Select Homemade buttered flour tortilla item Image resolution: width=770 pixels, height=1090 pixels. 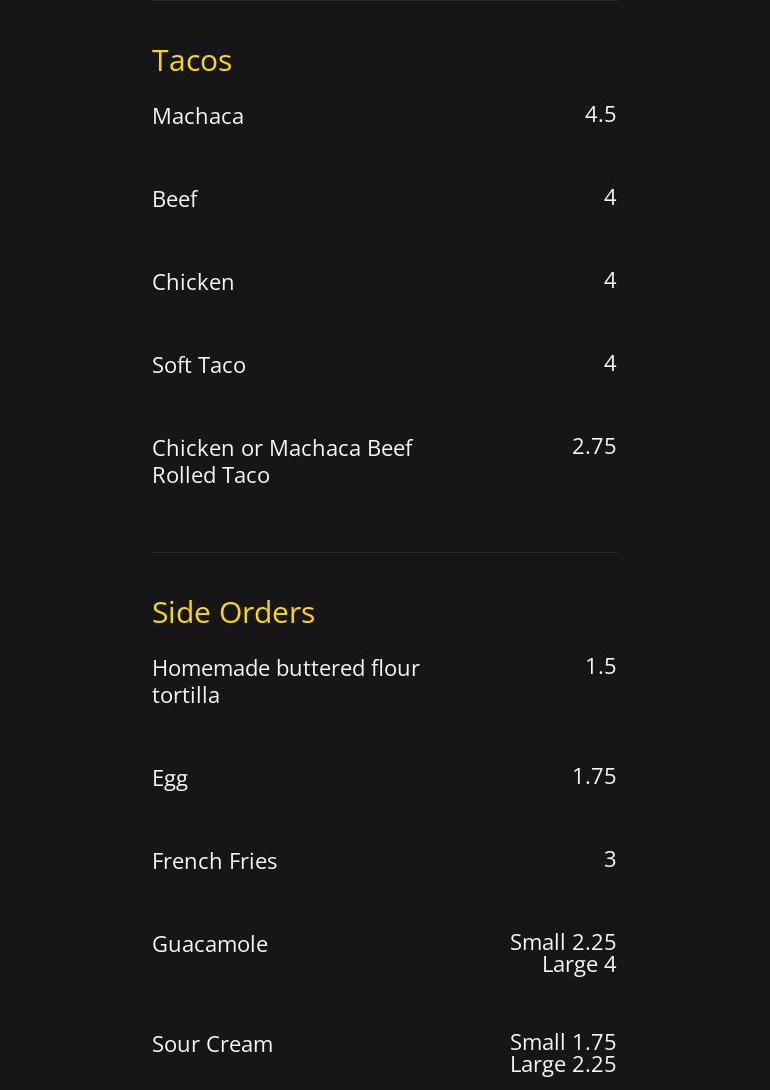(x=285, y=681)
